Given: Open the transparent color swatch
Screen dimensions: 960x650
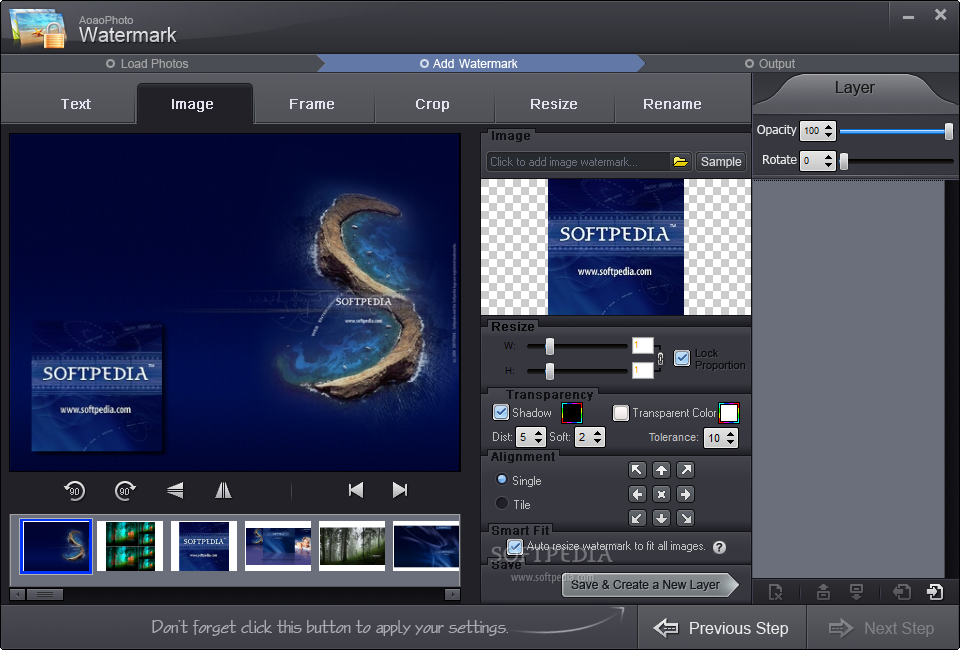Looking at the screenshot, I should coord(729,413).
